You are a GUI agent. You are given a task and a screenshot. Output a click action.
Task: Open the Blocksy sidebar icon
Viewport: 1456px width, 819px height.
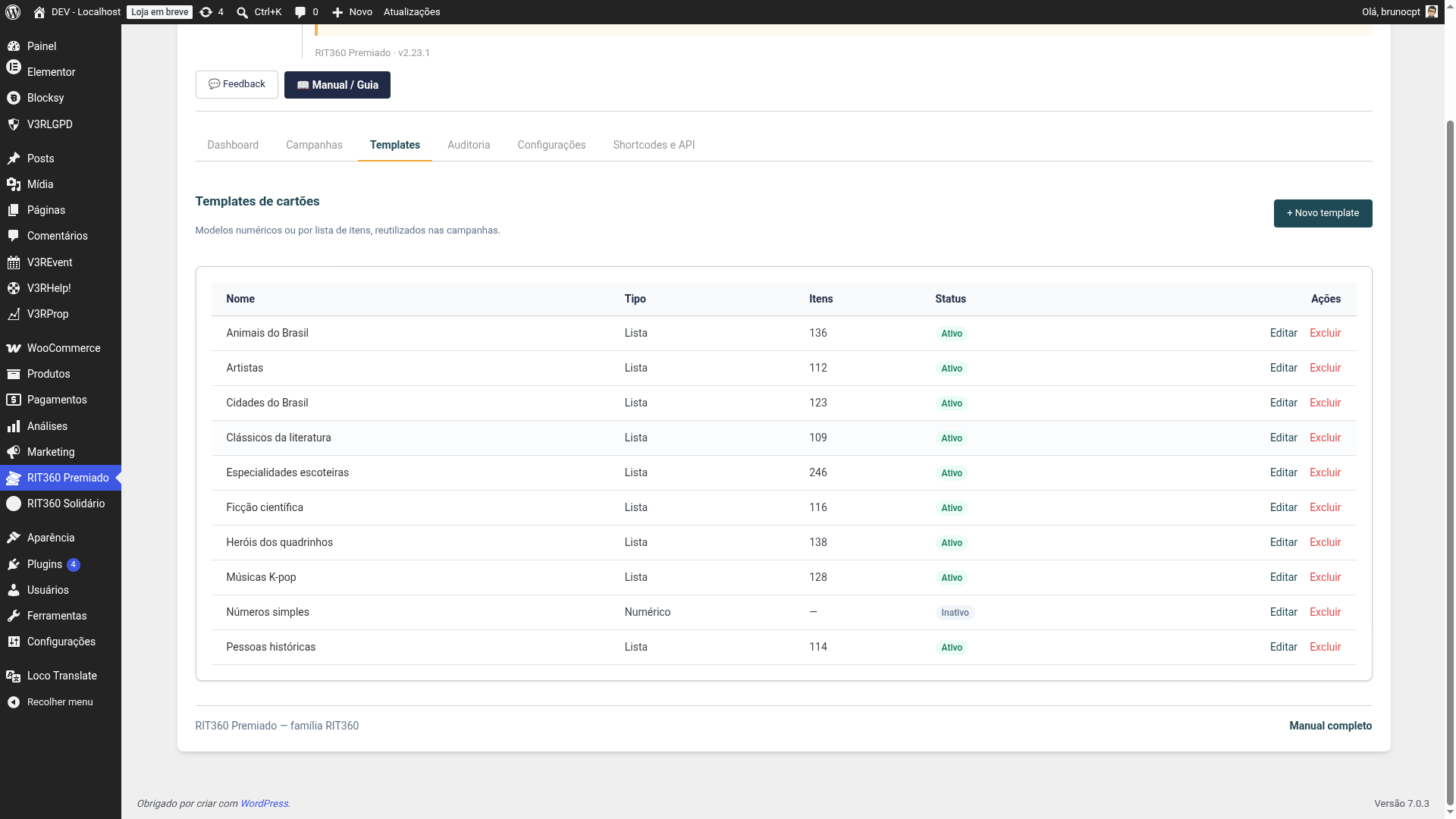pos(14,98)
